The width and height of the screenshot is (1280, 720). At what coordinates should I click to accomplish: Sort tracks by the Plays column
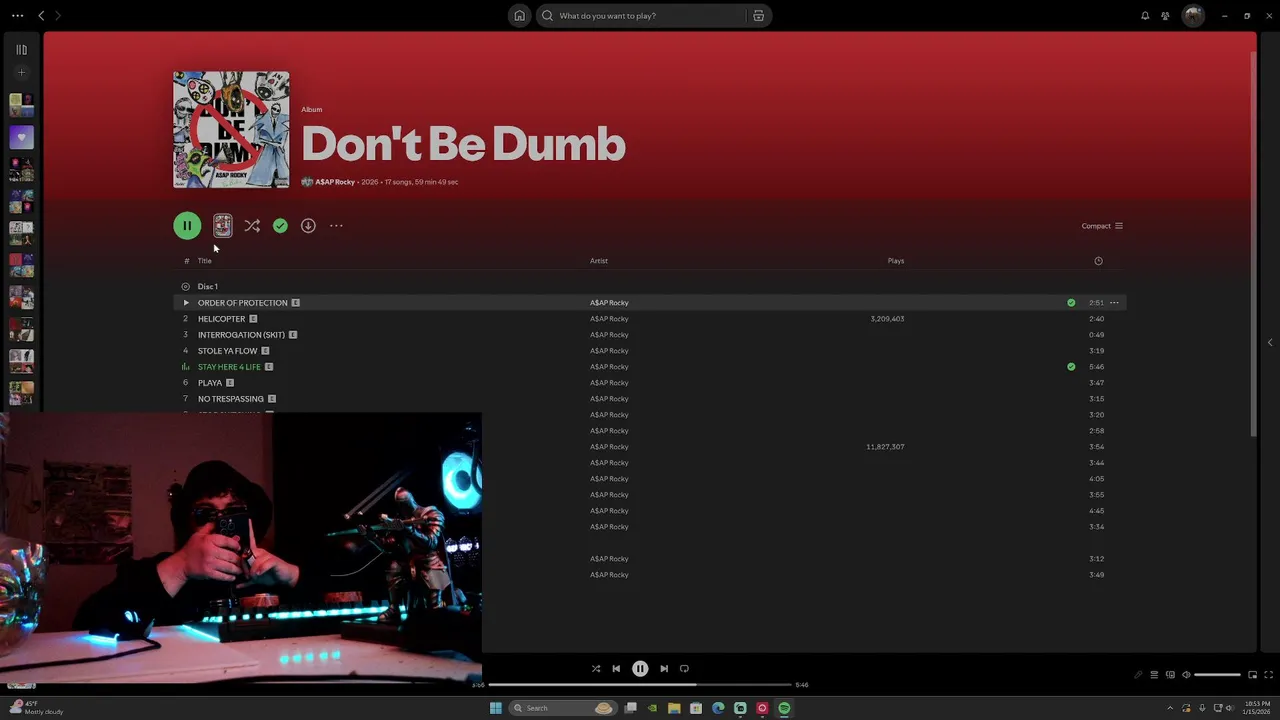896,261
